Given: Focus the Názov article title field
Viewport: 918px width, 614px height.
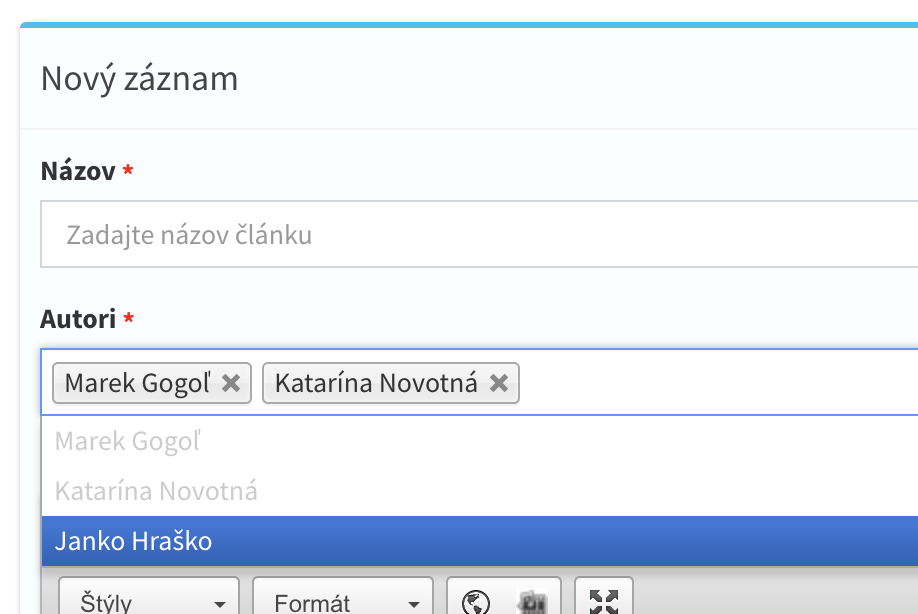Looking at the screenshot, I should (x=480, y=234).
